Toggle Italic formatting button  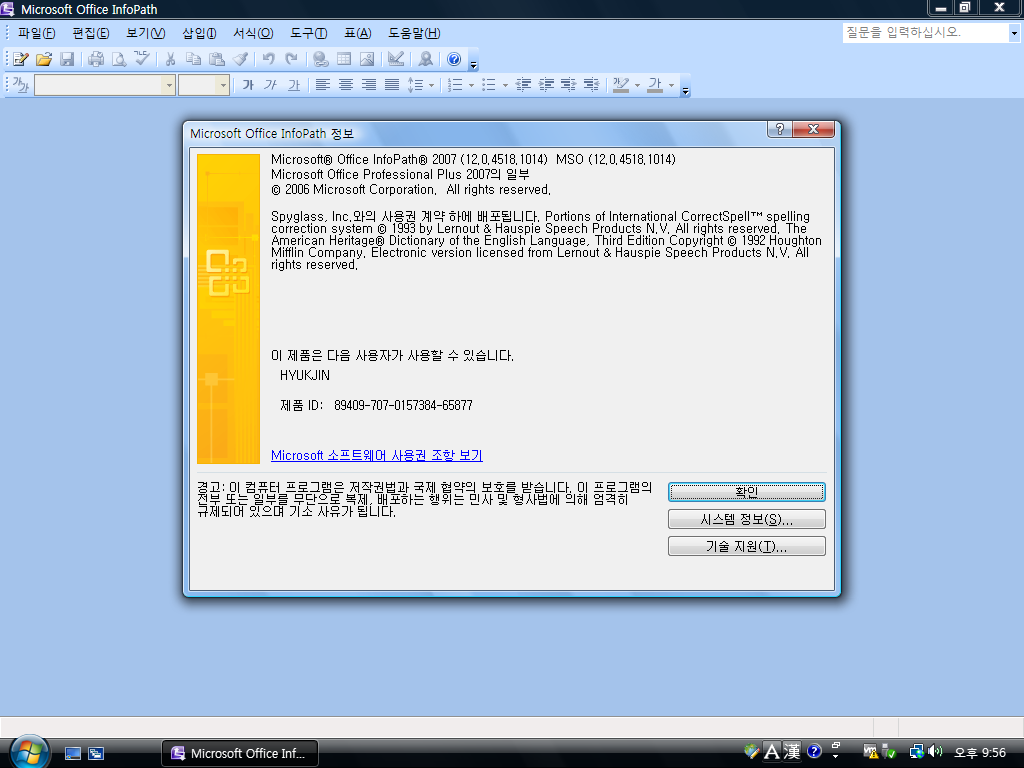coord(270,85)
